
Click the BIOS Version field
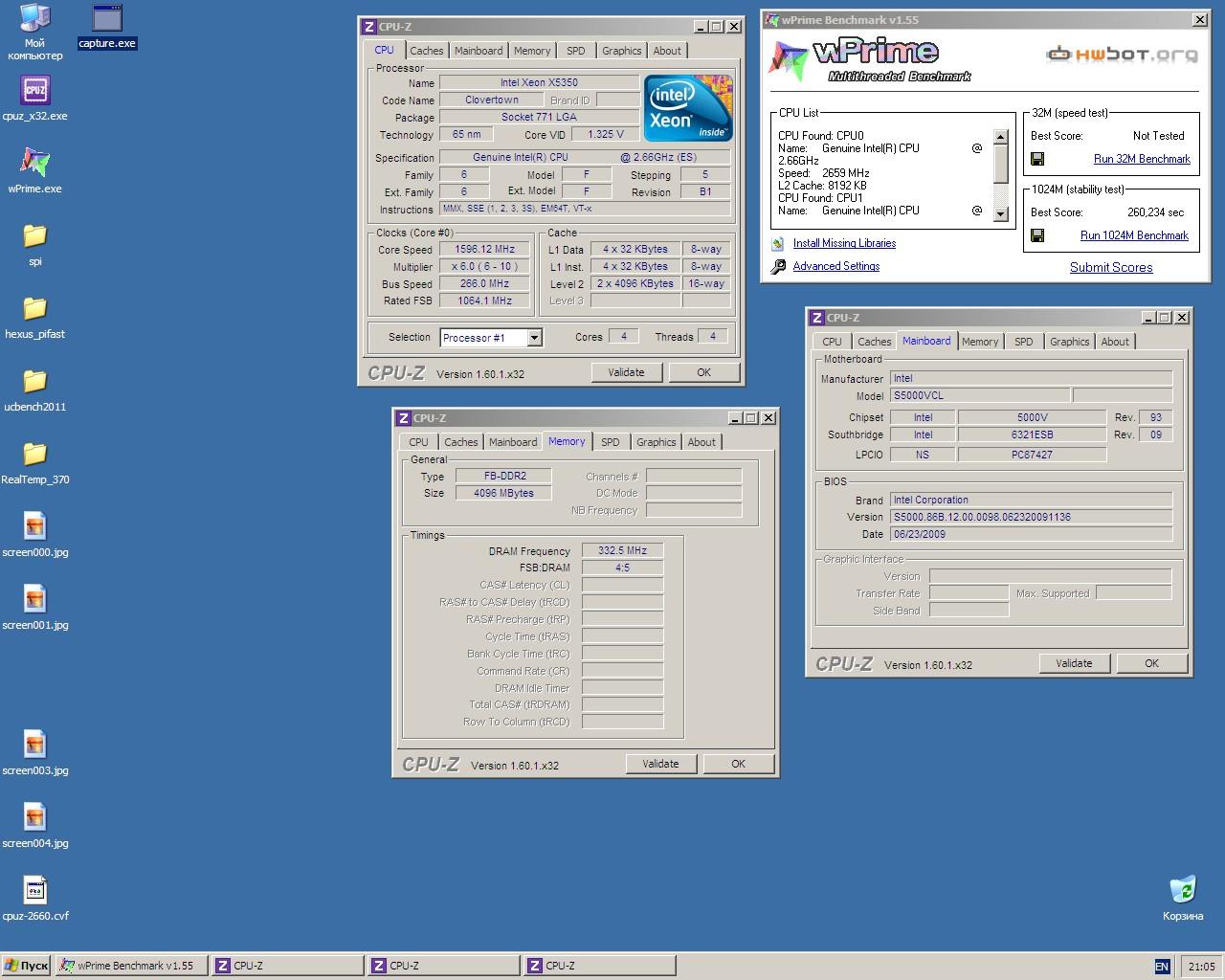click(1031, 517)
